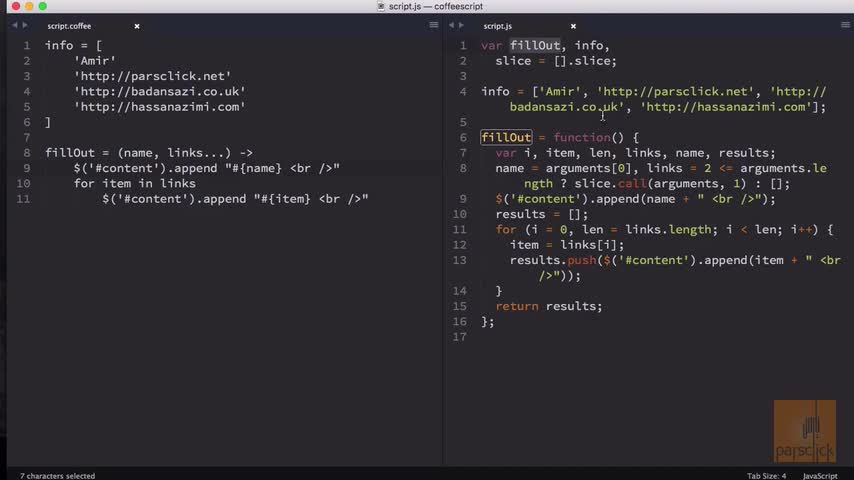Click 'return results;' line
The image size is (854, 480).
[549, 306]
